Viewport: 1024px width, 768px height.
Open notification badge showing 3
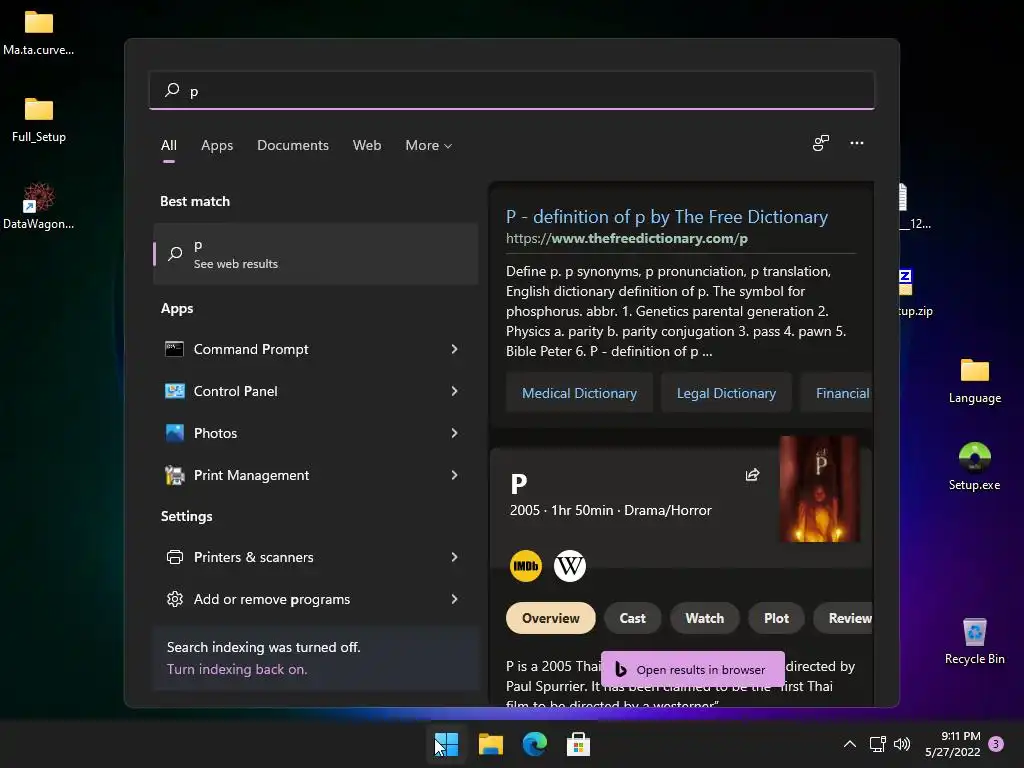(996, 744)
